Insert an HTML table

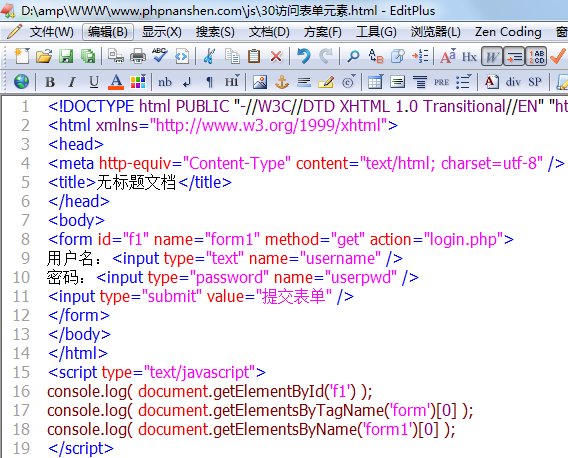pos(375,82)
